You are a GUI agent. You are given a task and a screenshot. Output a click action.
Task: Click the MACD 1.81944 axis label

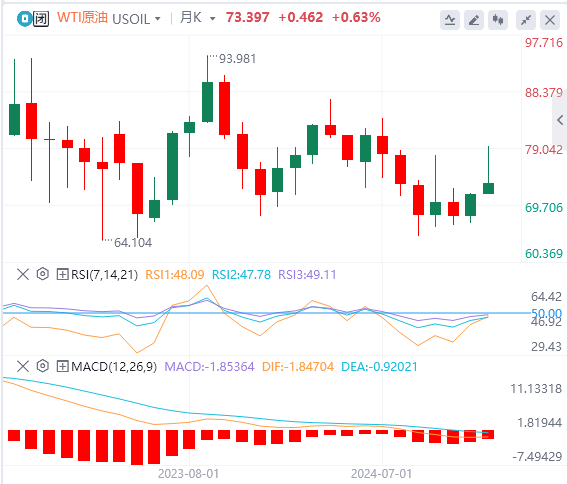click(x=540, y=423)
